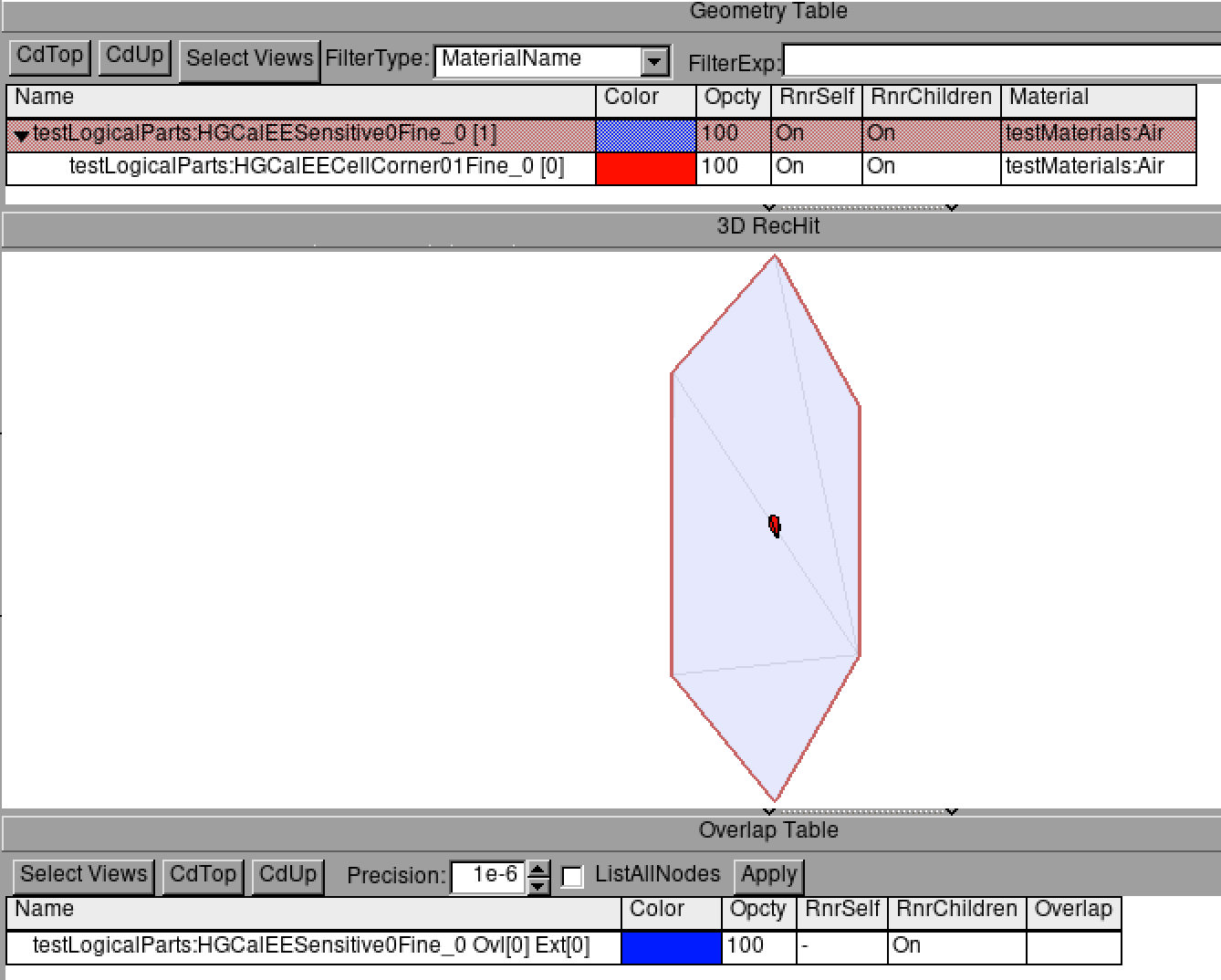Viewport: 1221px width, 980px height.
Task: Click CdUp in the Overlap Table toolbar
Action: [x=287, y=874]
